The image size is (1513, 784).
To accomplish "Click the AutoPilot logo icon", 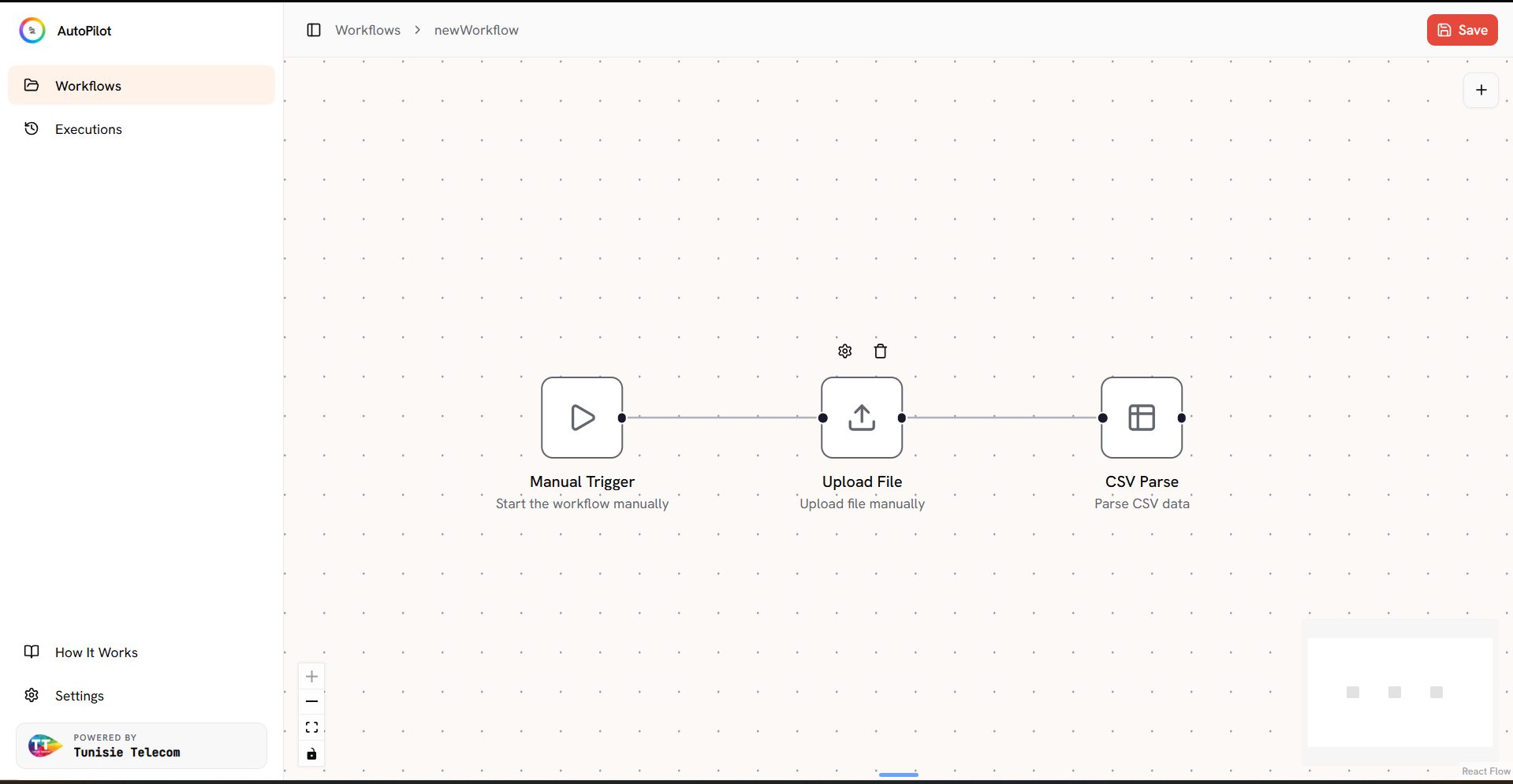I will pos(32,31).
